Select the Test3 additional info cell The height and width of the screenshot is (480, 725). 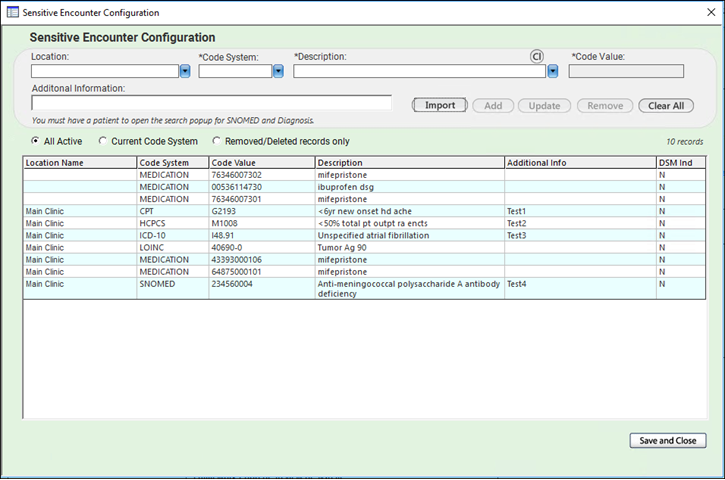pyautogui.click(x=580, y=235)
